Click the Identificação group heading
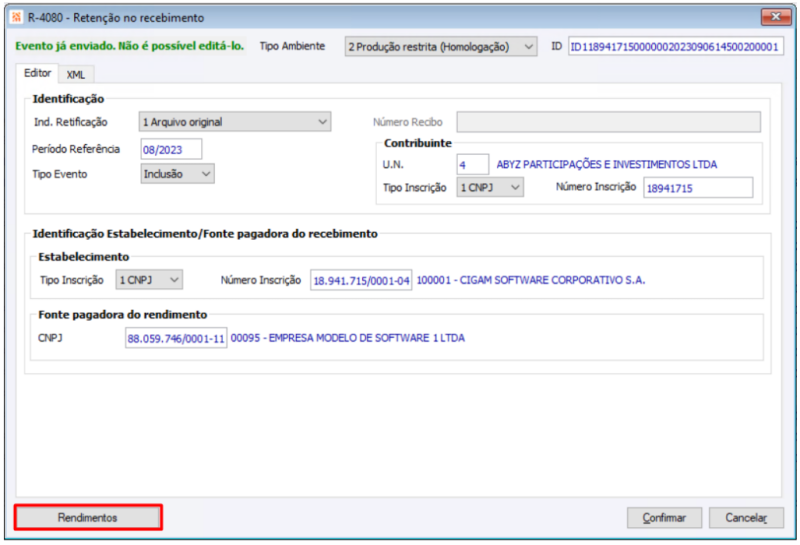 68,99
